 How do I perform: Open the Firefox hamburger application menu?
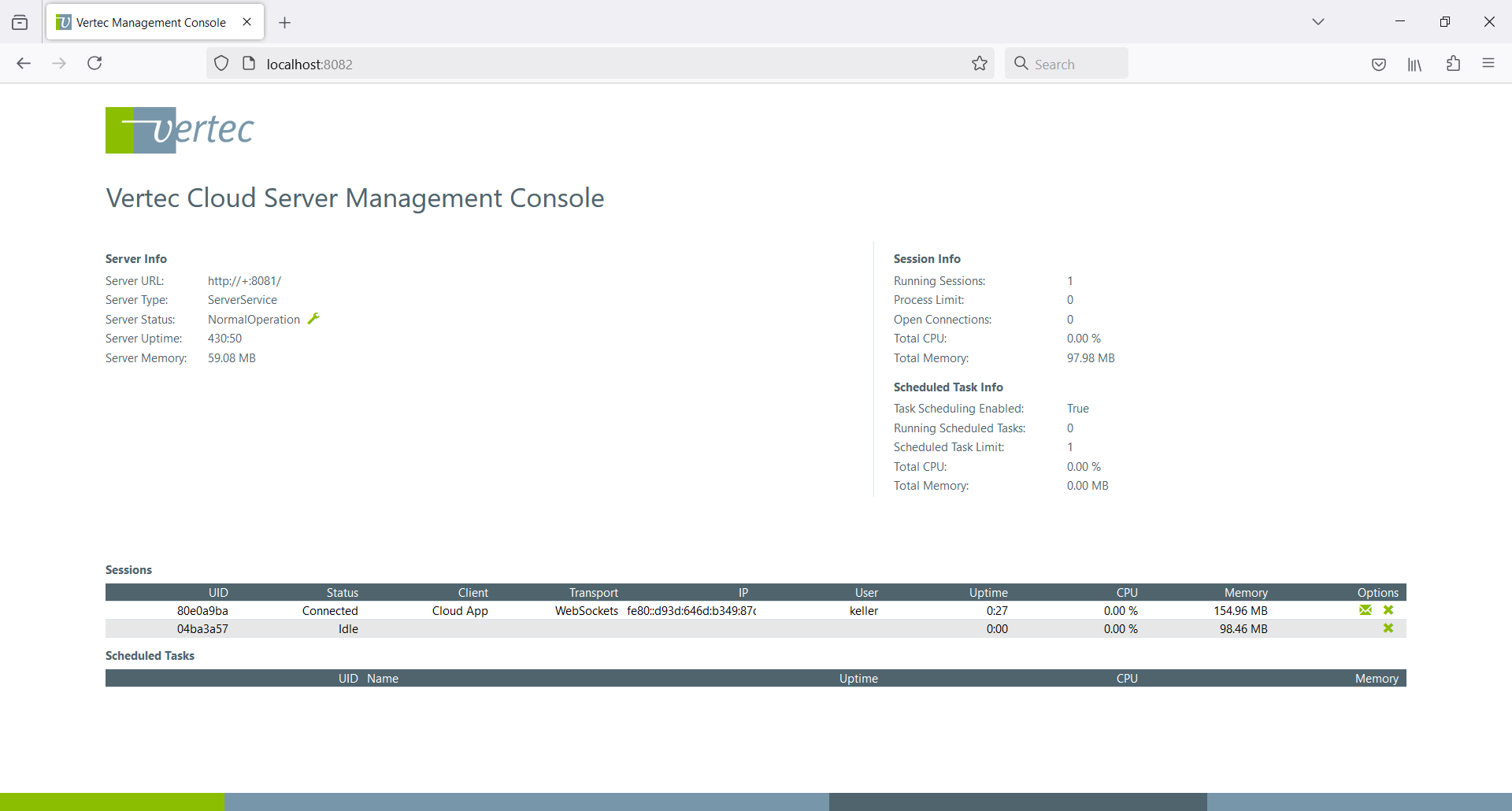click(1488, 64)
